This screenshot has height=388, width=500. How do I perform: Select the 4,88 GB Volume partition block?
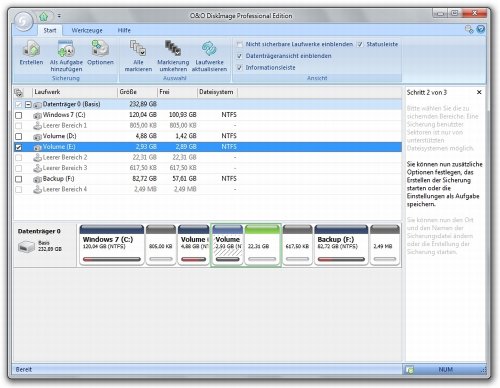(193, 245)
